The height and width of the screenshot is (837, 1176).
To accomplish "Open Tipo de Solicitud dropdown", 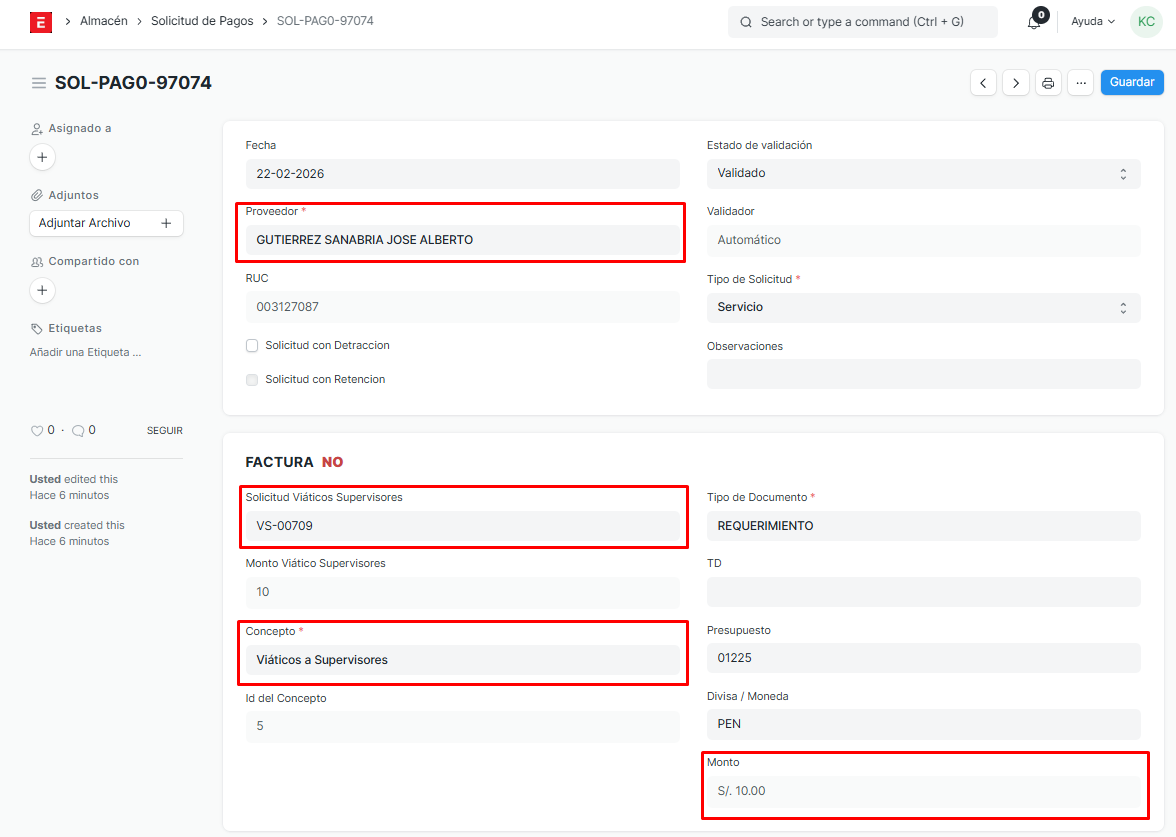I will [x=923, y=307].
